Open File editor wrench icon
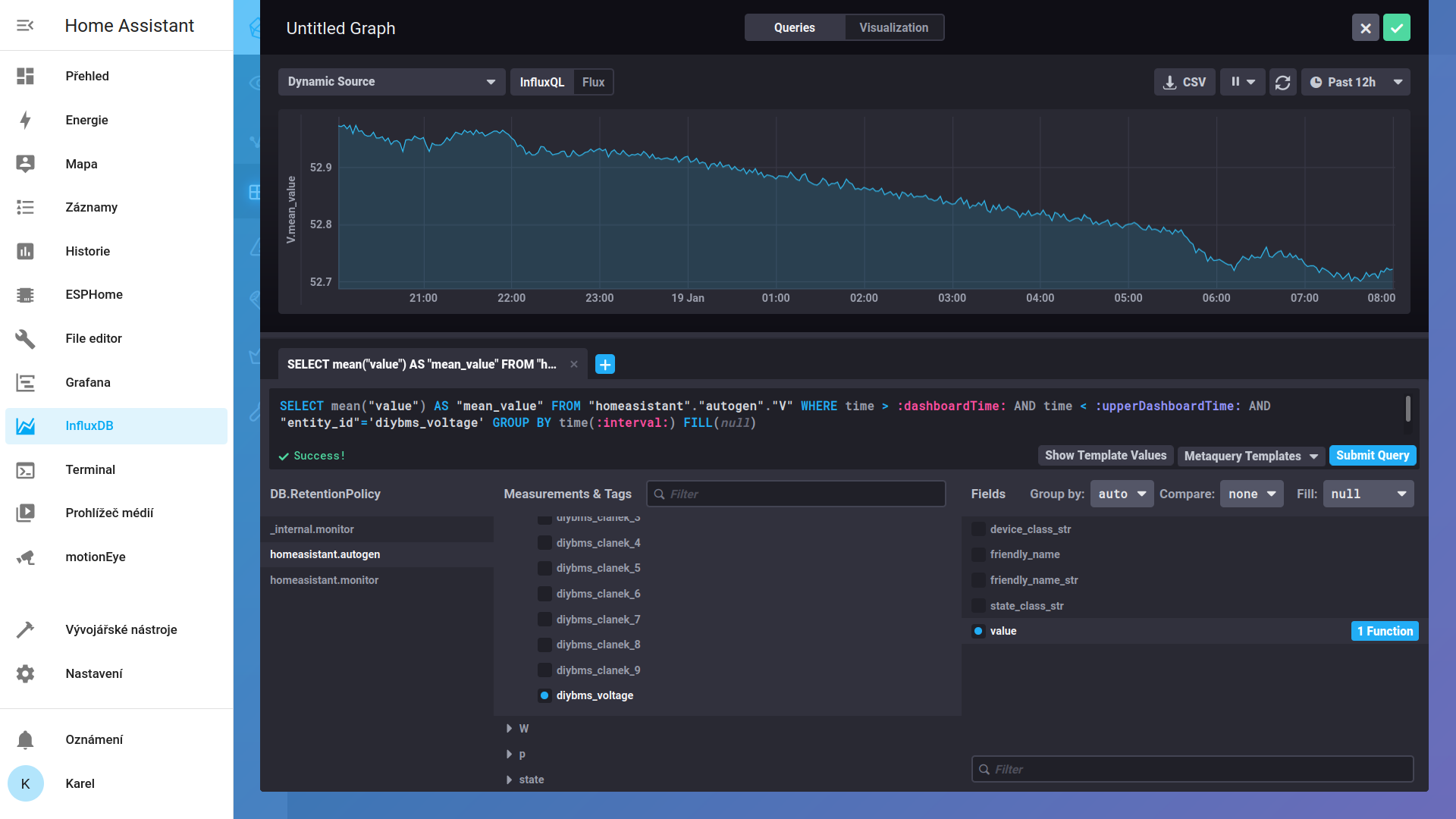This screenshot has width=1456, height=819. click(x=25, y=338)
